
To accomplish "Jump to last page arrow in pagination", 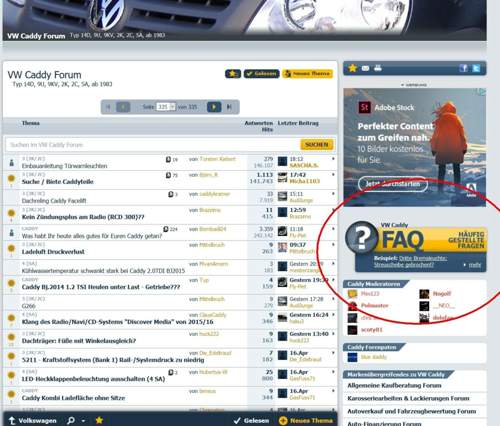I will (229, 107).
